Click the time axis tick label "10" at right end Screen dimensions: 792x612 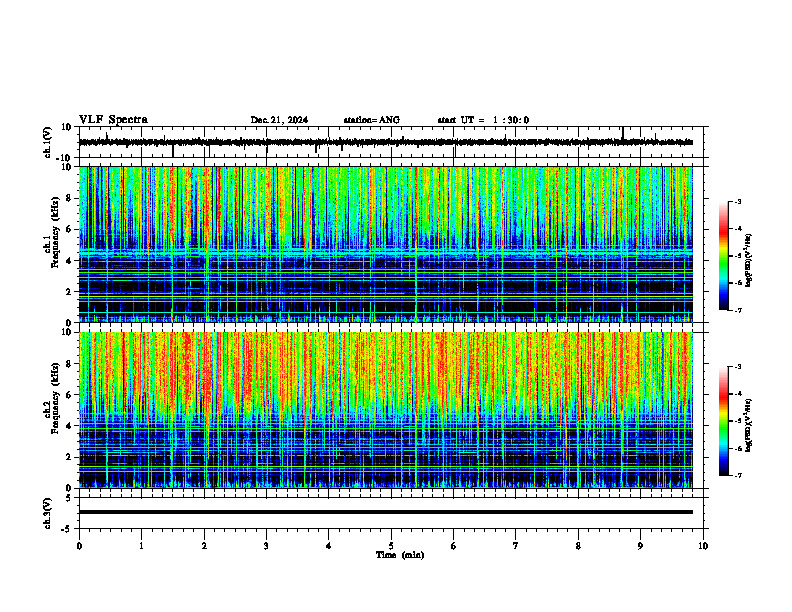(703, 546)
